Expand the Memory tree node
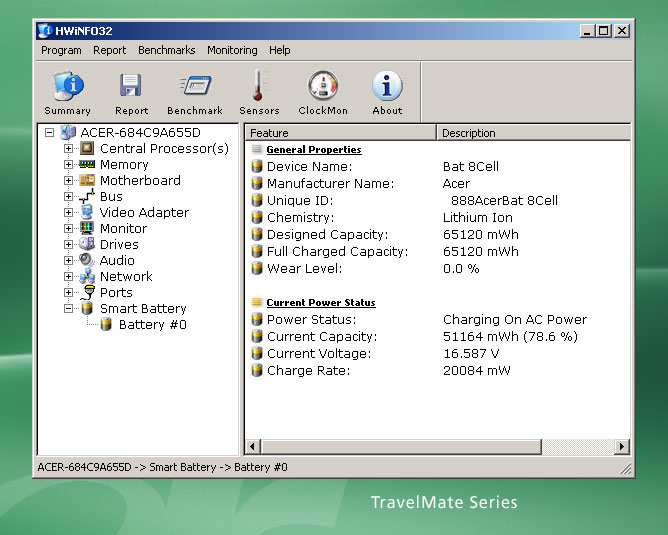The height and width of the screenshot is (535, 668). [68, 164]
